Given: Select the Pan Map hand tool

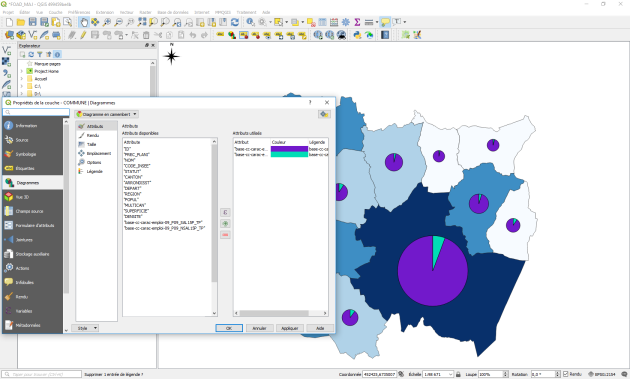Looking at the screenshot, I should coord(84,22).
